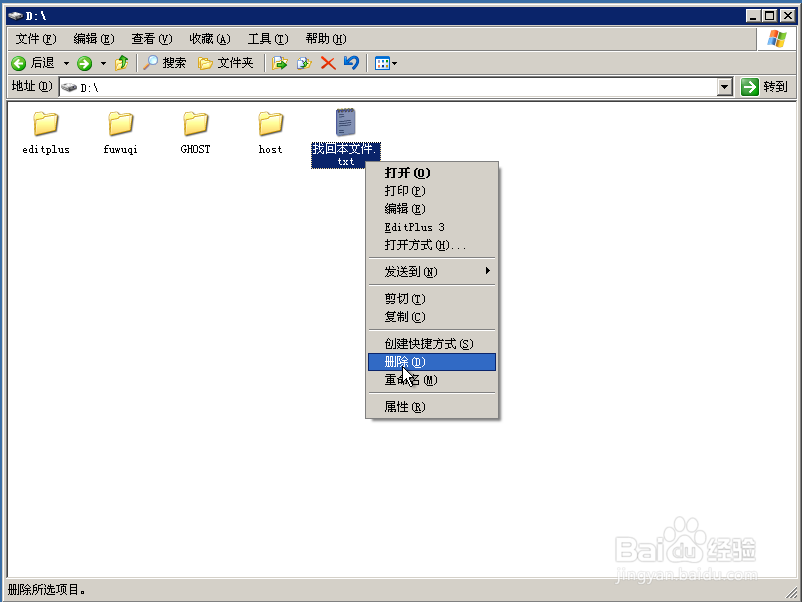This screenshot has width=802, height=602.
Task: Choose 打开(O) in context menu
Action: pyautogui.click(x=432, y=173)
